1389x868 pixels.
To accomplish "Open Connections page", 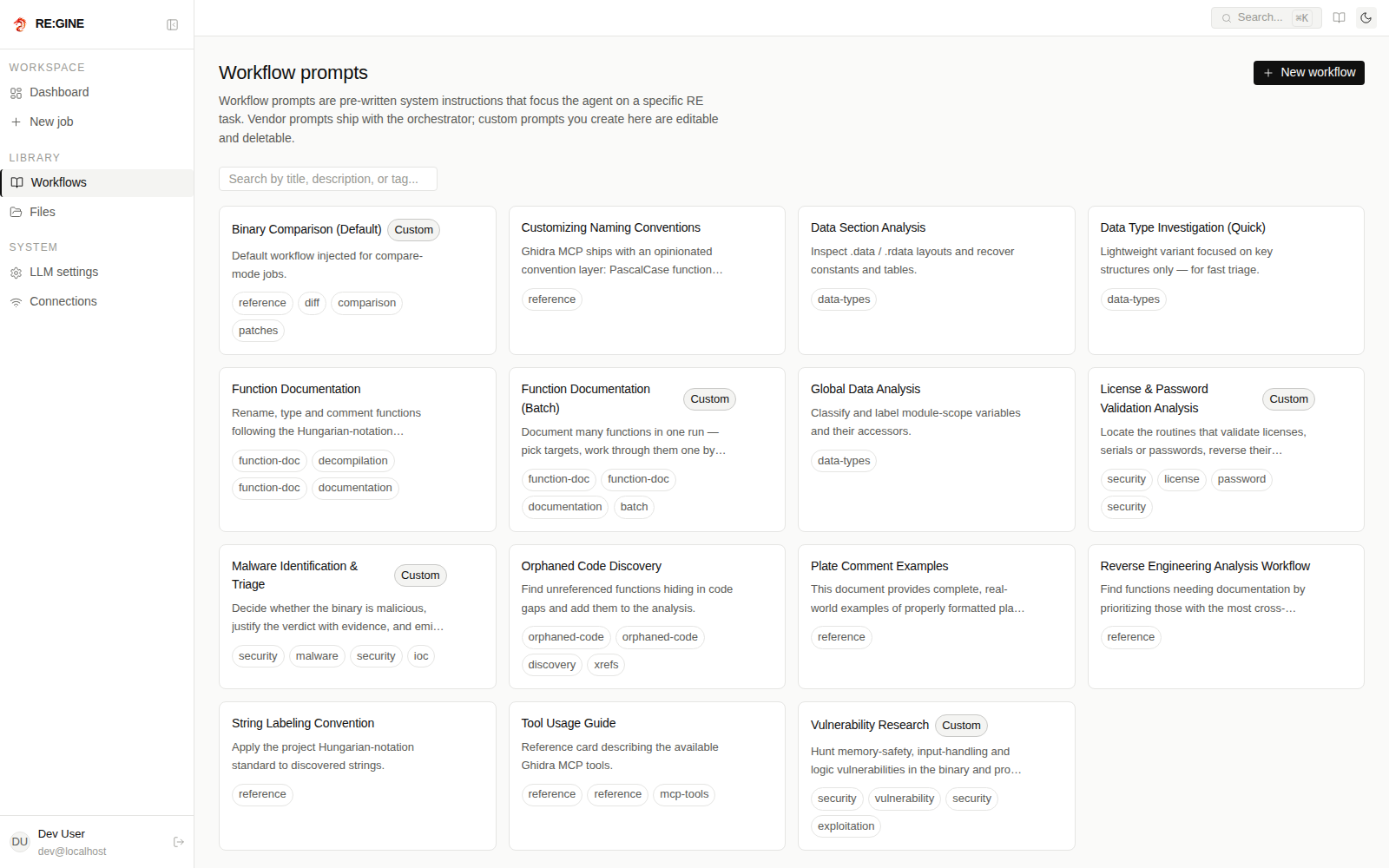I will tap(97, 302).
